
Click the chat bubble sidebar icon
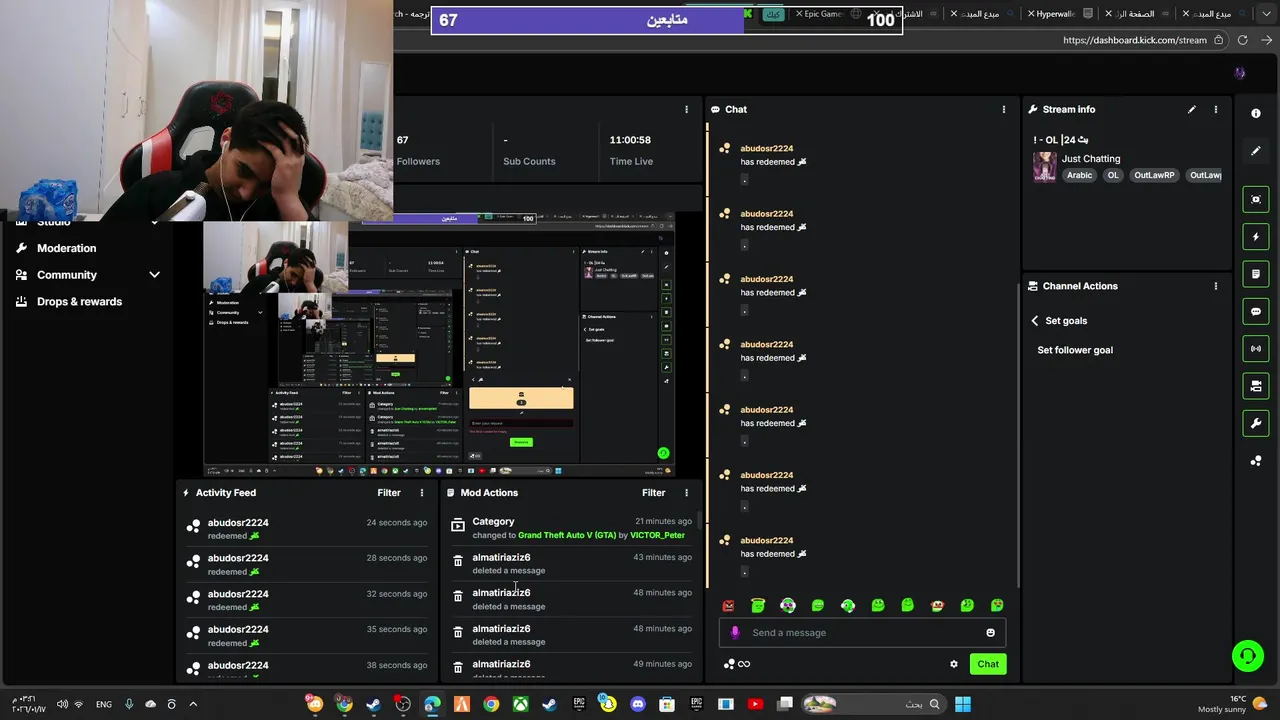1256,312
